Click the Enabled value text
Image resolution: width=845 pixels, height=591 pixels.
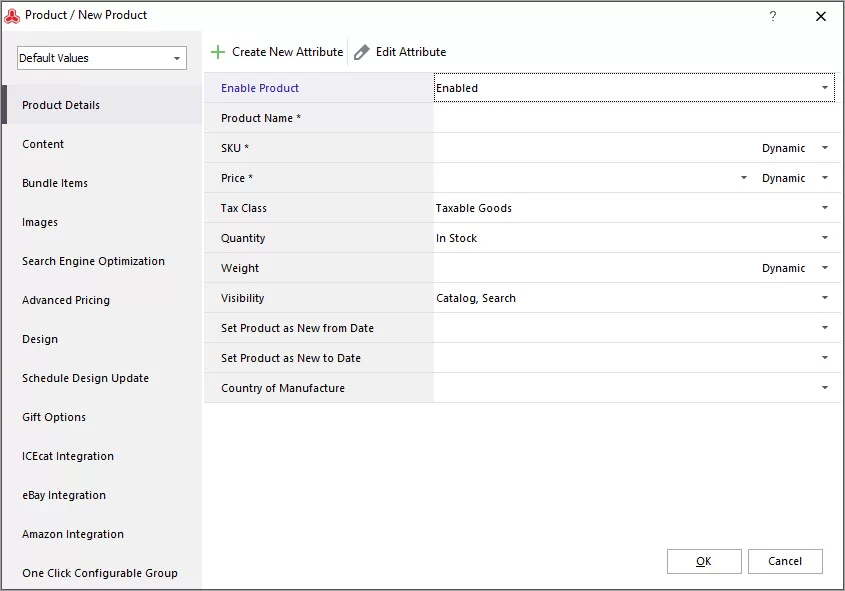457,88
